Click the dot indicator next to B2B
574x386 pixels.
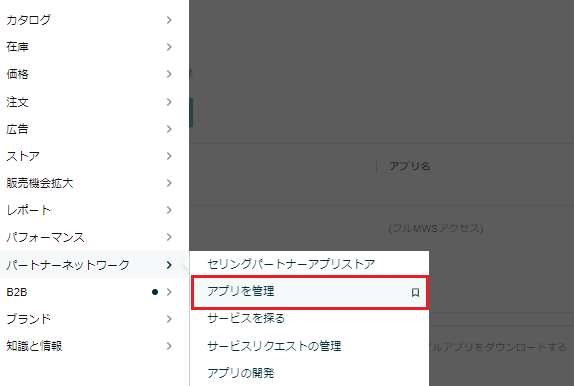155,292
